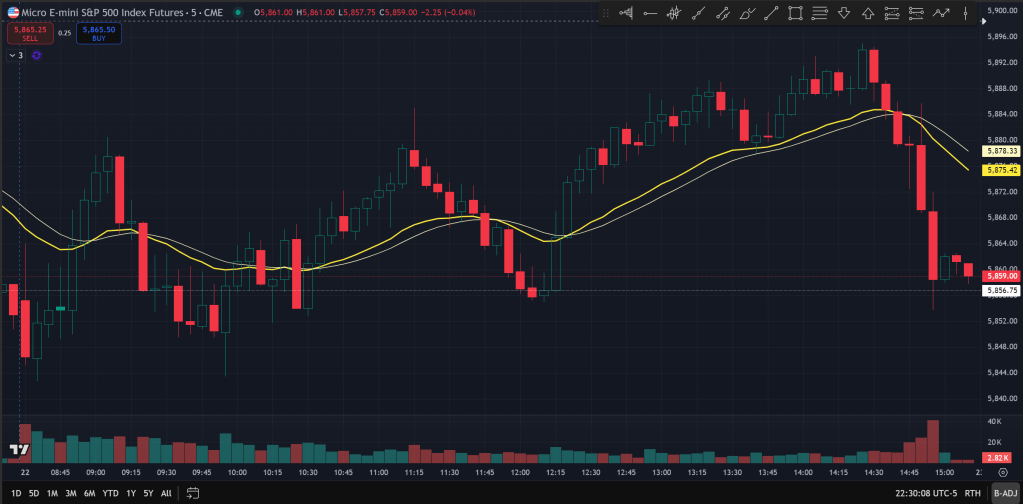This screenshot has height=504, width=1023.
Task: Click the arrow down marker tool
Action: [843, 13]
